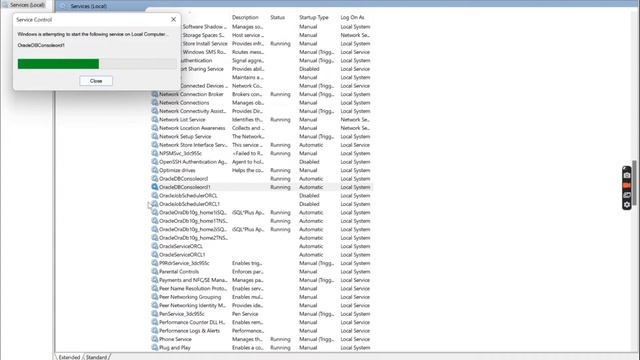The width and height of the screenshot is (640, 360).
Task: Click the service icon next to Network Setup Service
Action: (x=155, y=136)
